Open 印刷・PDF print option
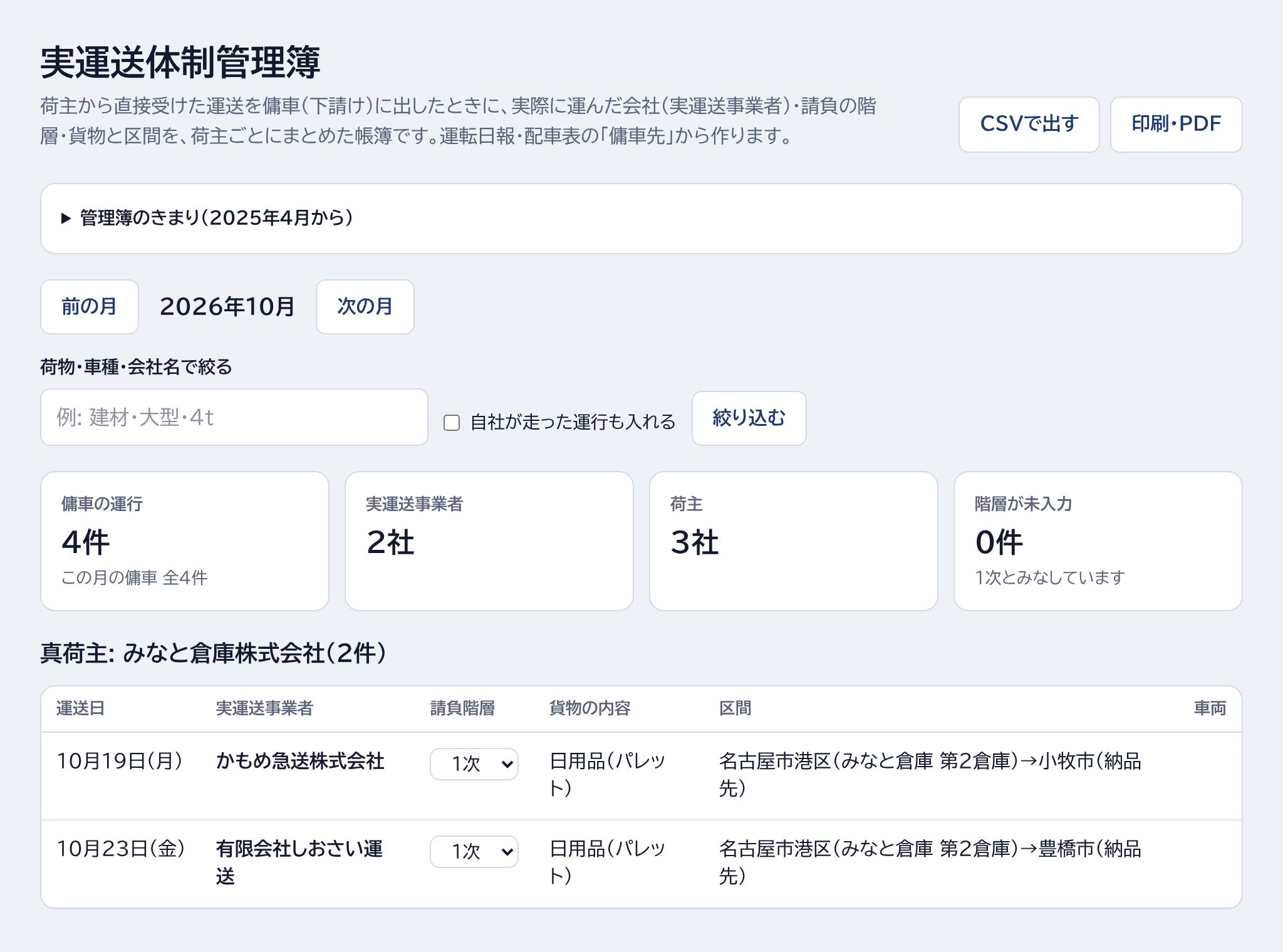1283x952 pixels. pos(1176,124)
